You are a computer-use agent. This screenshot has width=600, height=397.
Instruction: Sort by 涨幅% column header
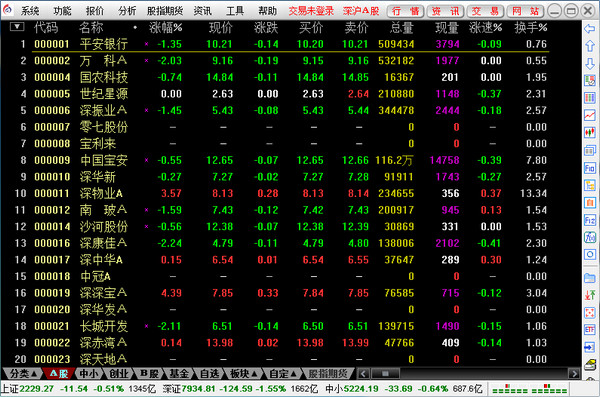click(x=166, y=28)
